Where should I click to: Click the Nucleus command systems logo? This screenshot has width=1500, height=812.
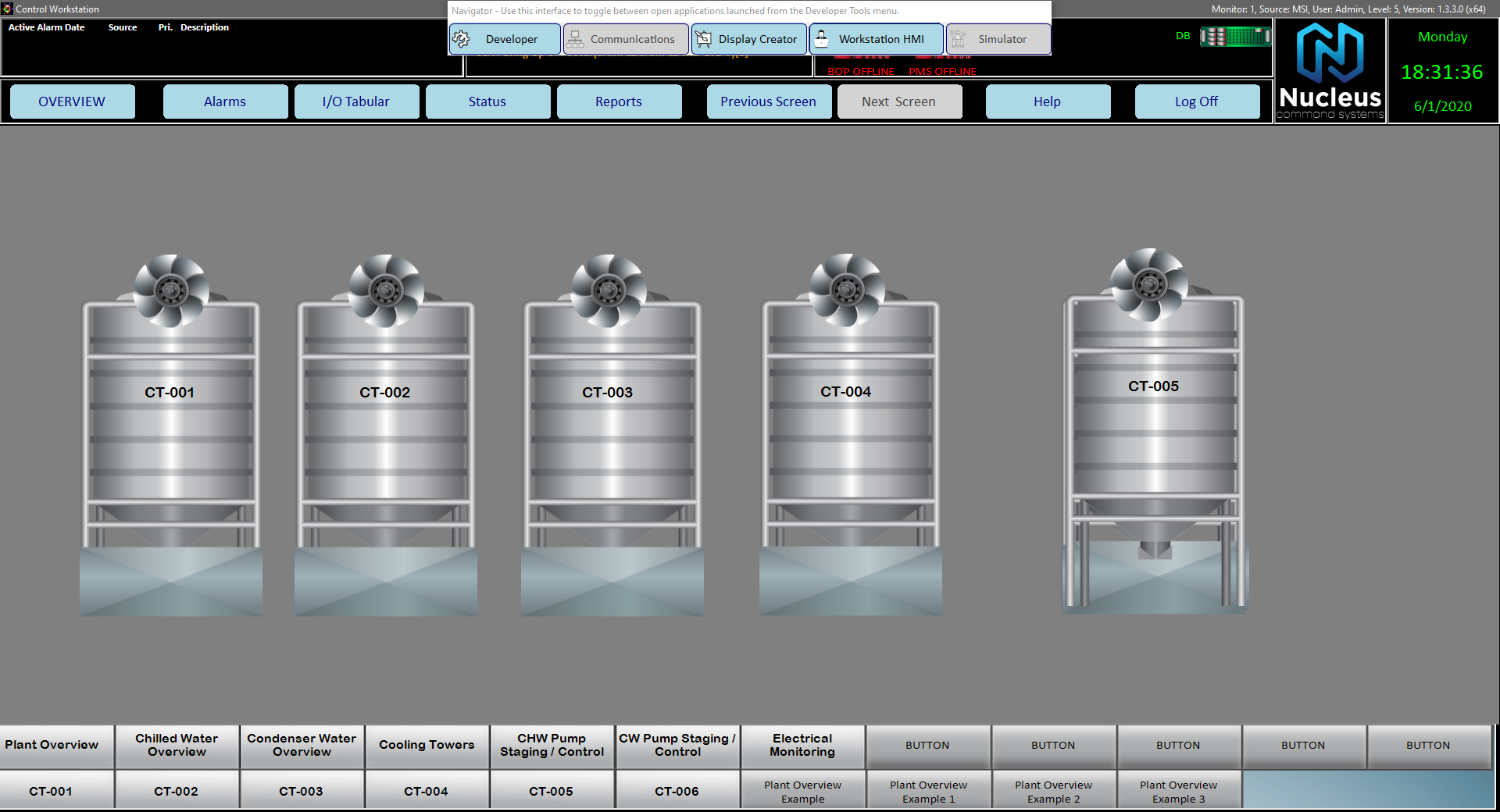1329,70
